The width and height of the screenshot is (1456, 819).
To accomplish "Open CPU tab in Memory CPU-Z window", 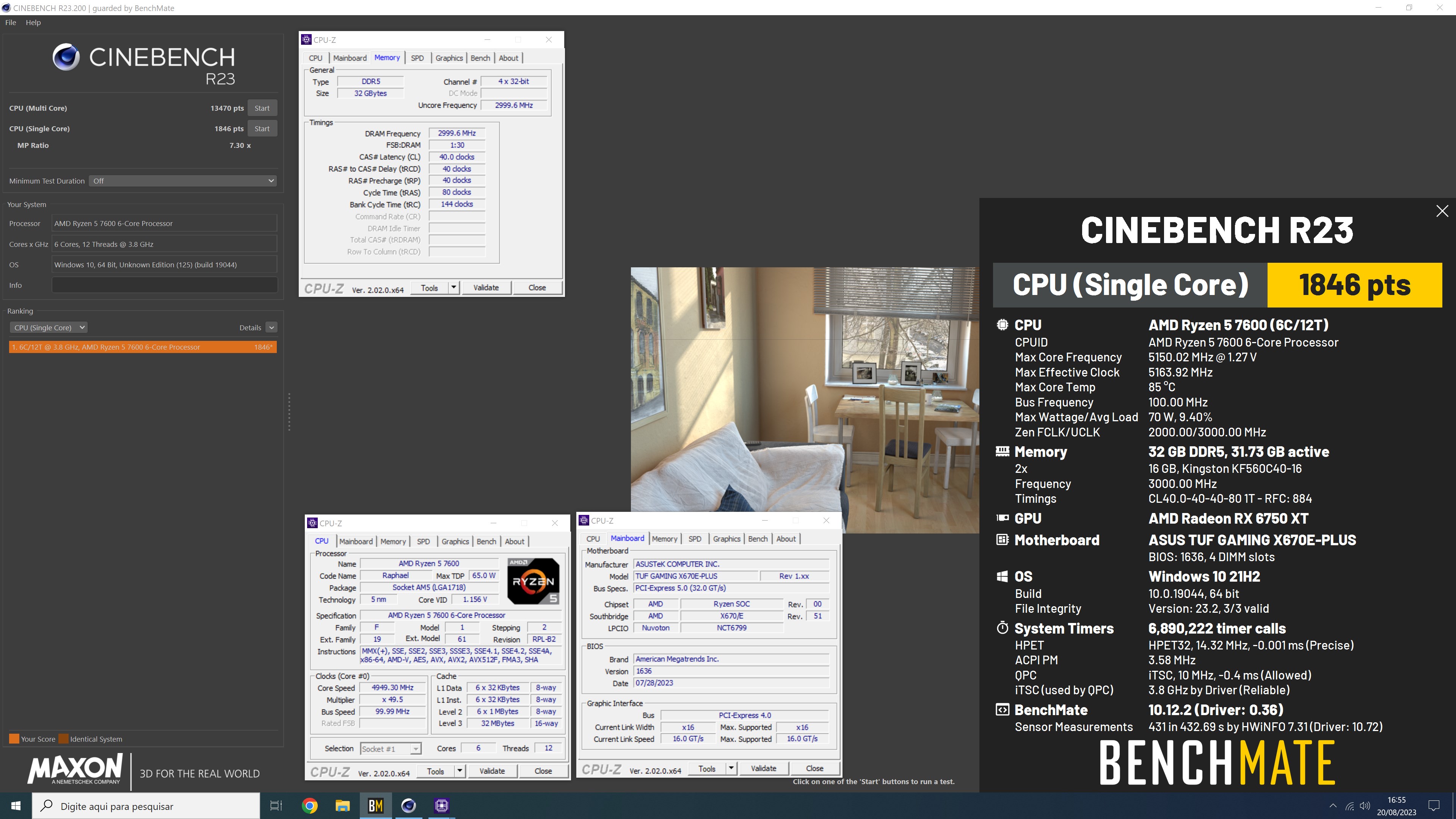I will pos(315,58).
